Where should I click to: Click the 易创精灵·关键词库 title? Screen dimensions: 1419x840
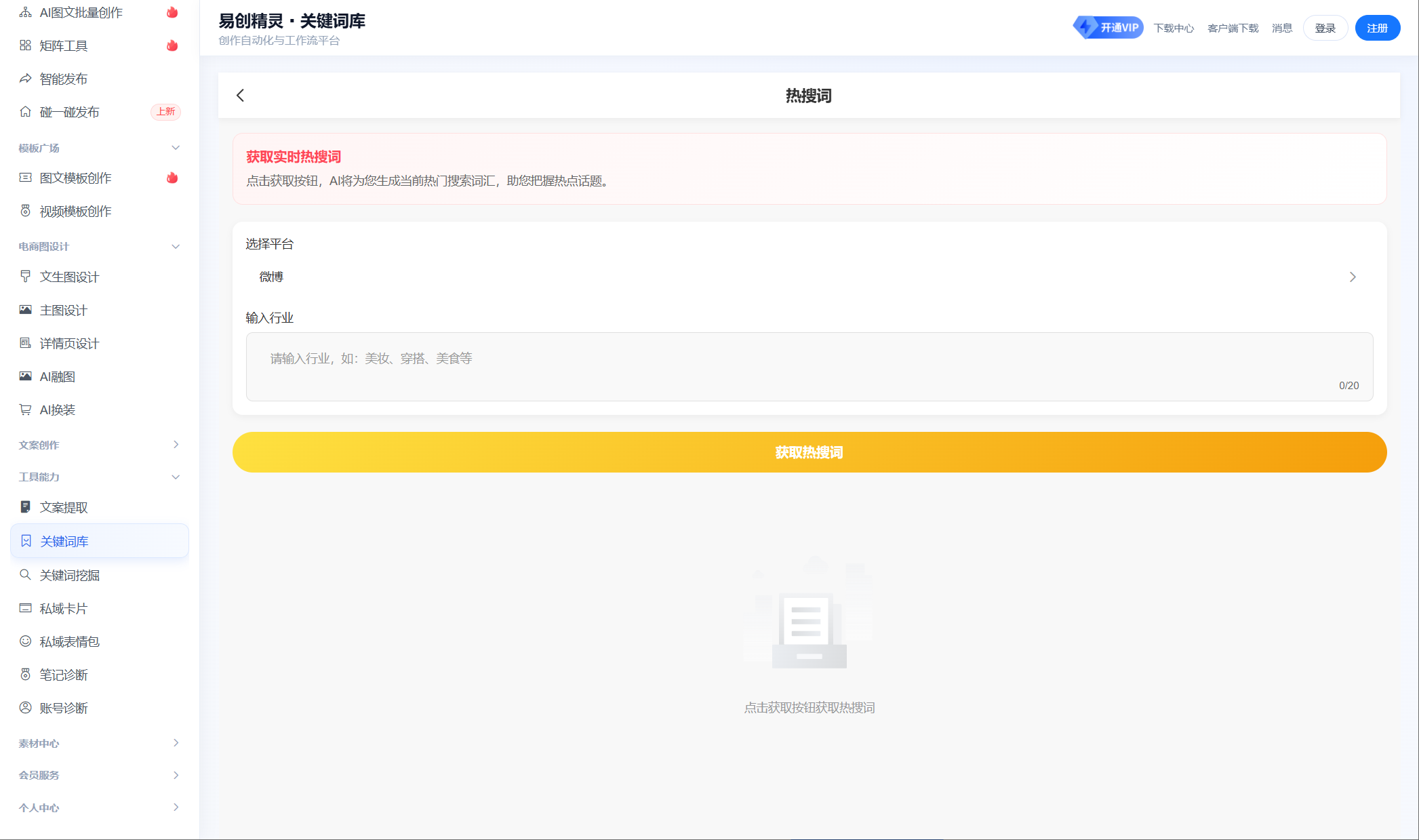click(292, 21)
